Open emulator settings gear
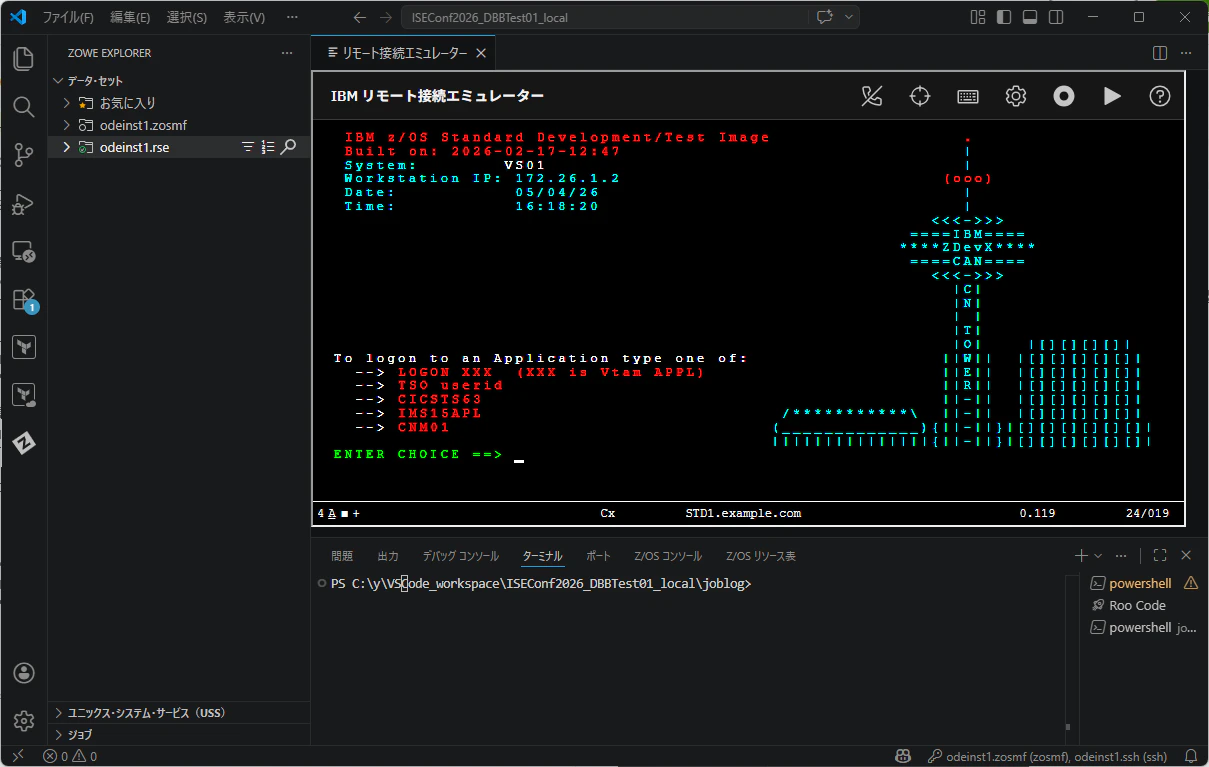1209x767 pixels. click(x=1016, y=96)
